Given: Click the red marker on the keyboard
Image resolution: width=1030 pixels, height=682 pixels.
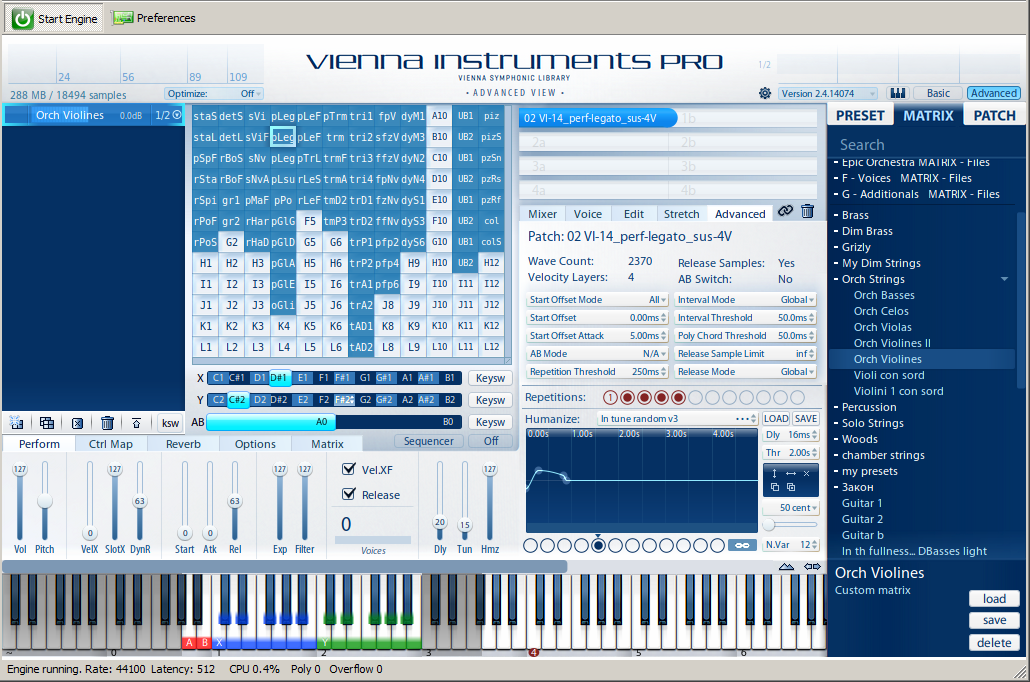Looking at the screenshot, I should (x=533, y=652).
